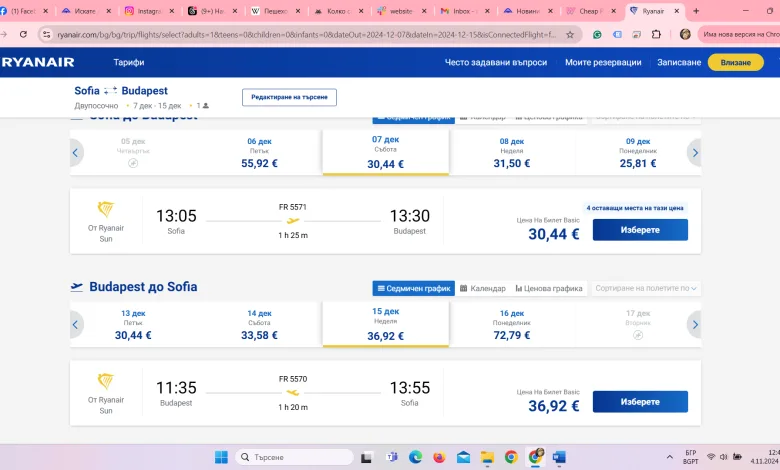Viewport: 780px width, 470px height.
Task: Close the Ryanair browser tab
Action: tap(677, 11)
